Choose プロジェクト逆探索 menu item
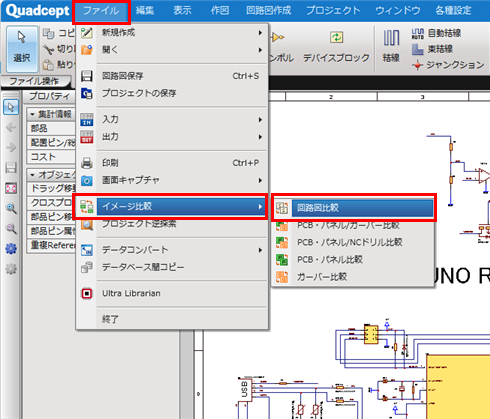The image size is (490, 419). [172, 224]
